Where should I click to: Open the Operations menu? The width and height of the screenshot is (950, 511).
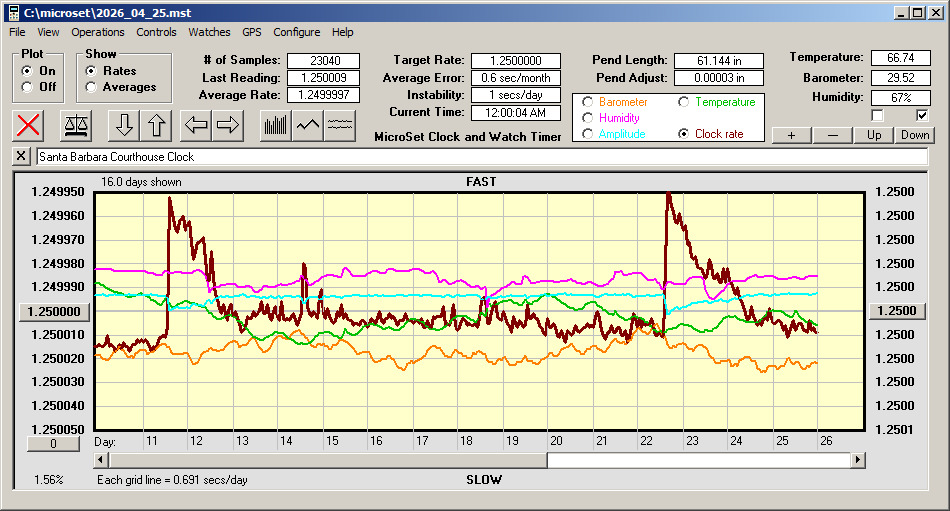coord(98,32)
